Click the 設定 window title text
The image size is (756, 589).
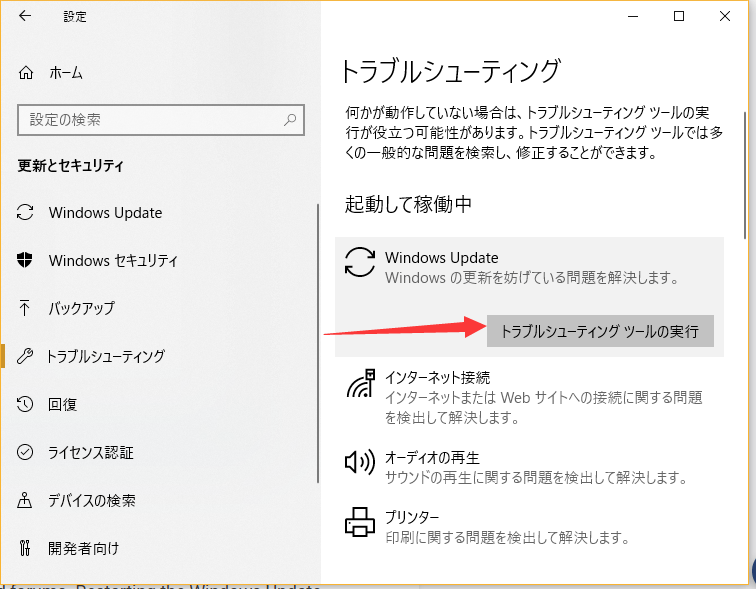(75, 16)
